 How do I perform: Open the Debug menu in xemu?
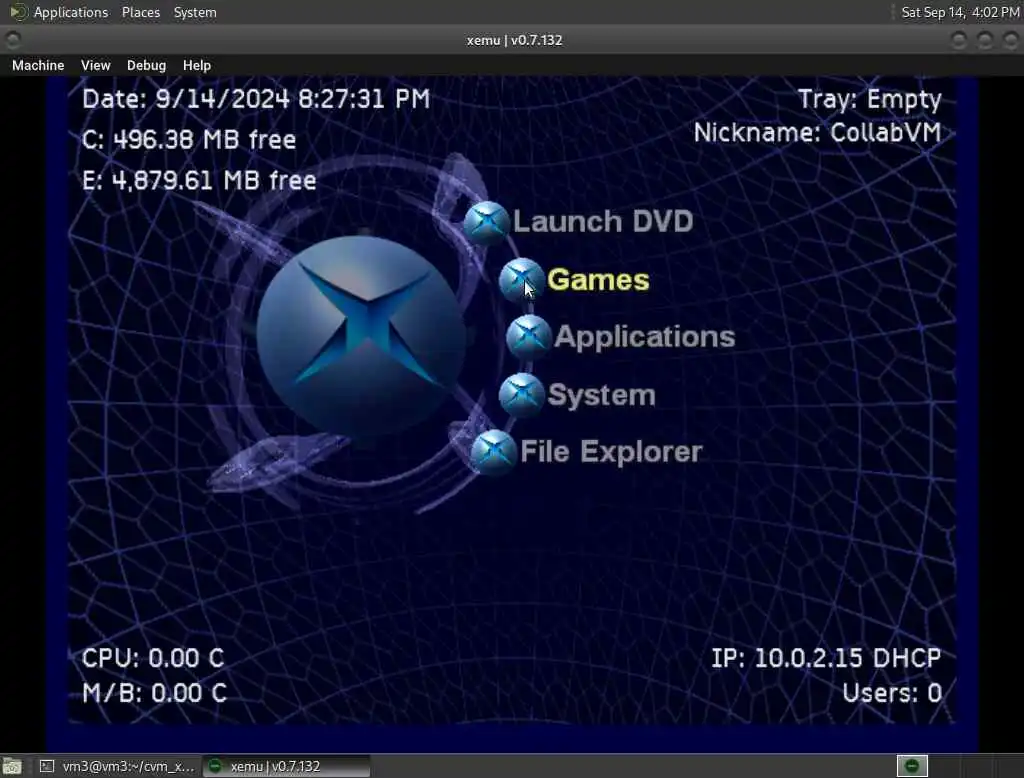point(146,65)
